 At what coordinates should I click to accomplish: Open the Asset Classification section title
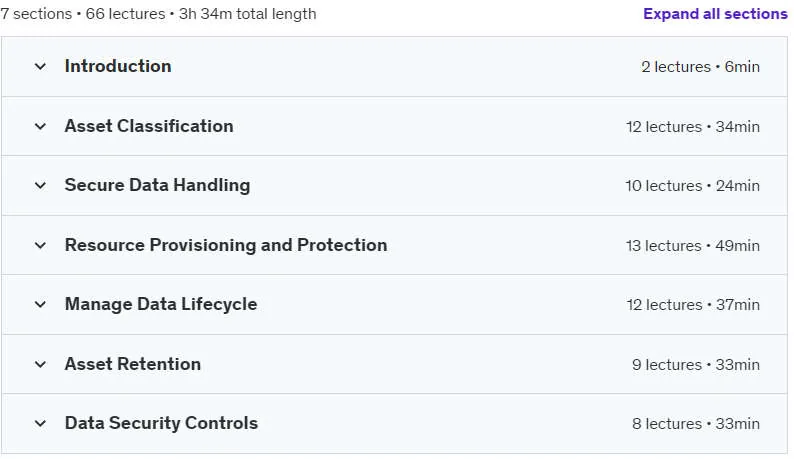[x=149, y=126]
